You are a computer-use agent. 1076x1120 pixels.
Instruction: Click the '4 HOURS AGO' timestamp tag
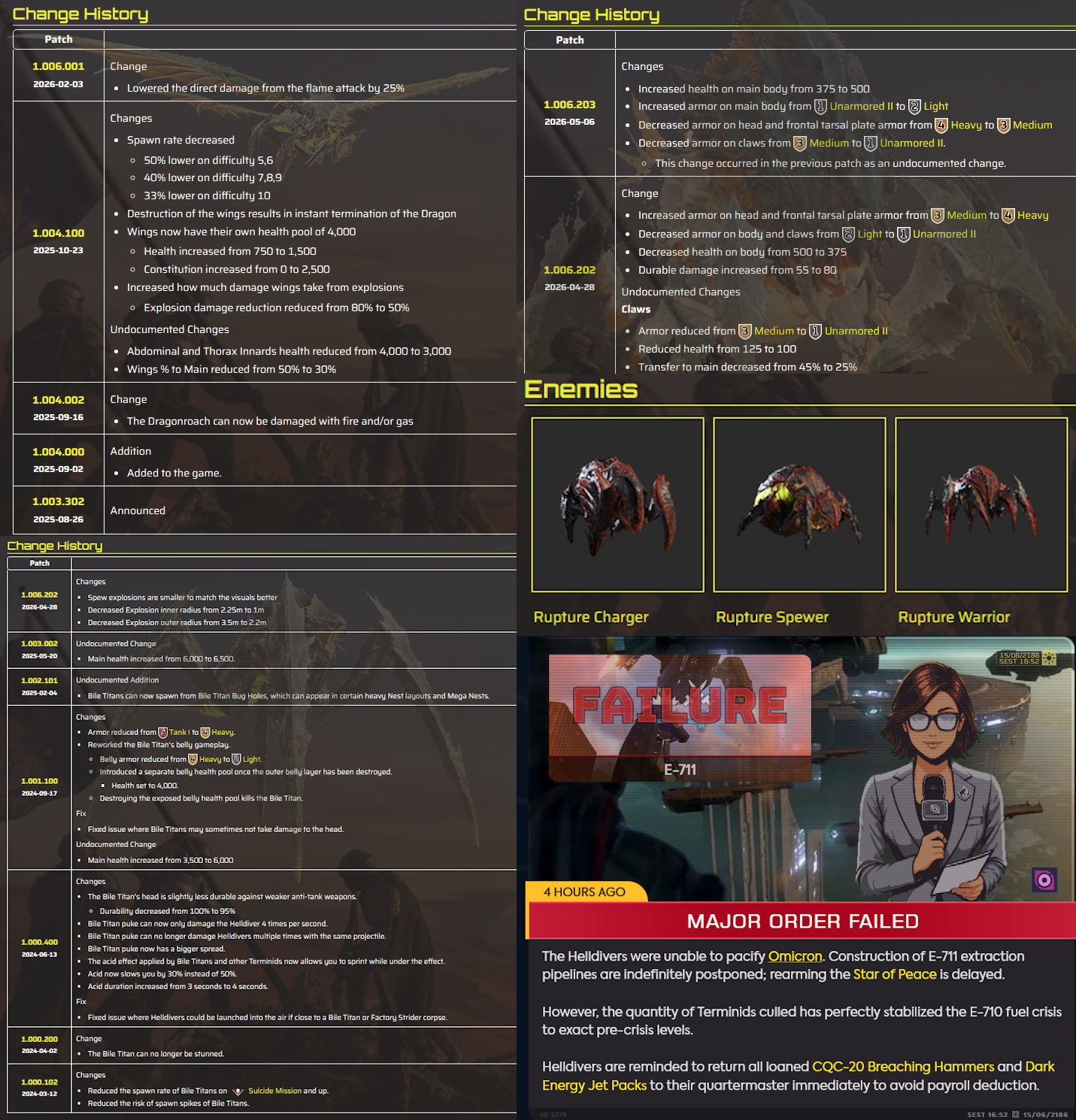tap(585, 892)
